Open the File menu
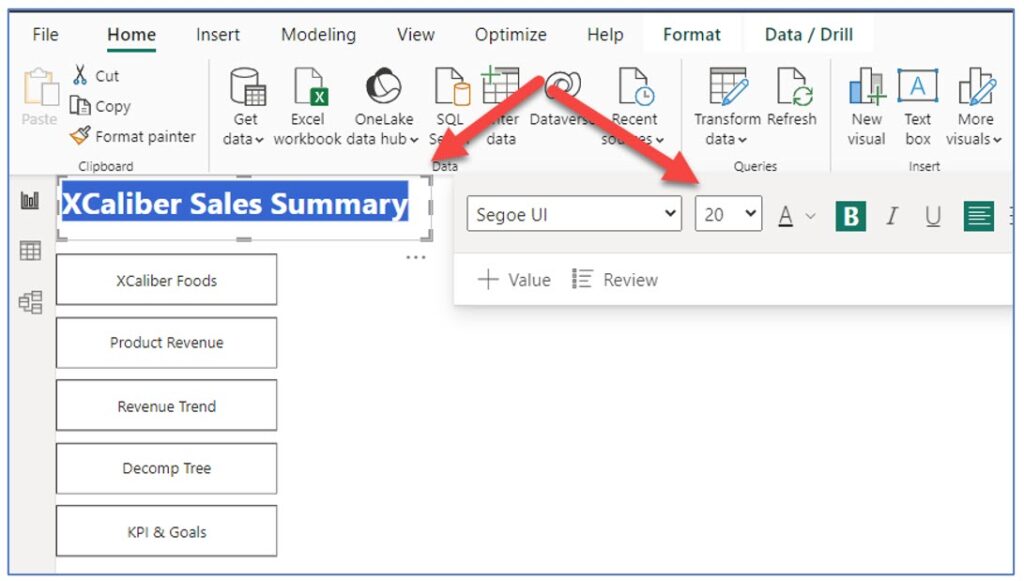Viewport: 1024px width, 581px height. coord(45,35)
